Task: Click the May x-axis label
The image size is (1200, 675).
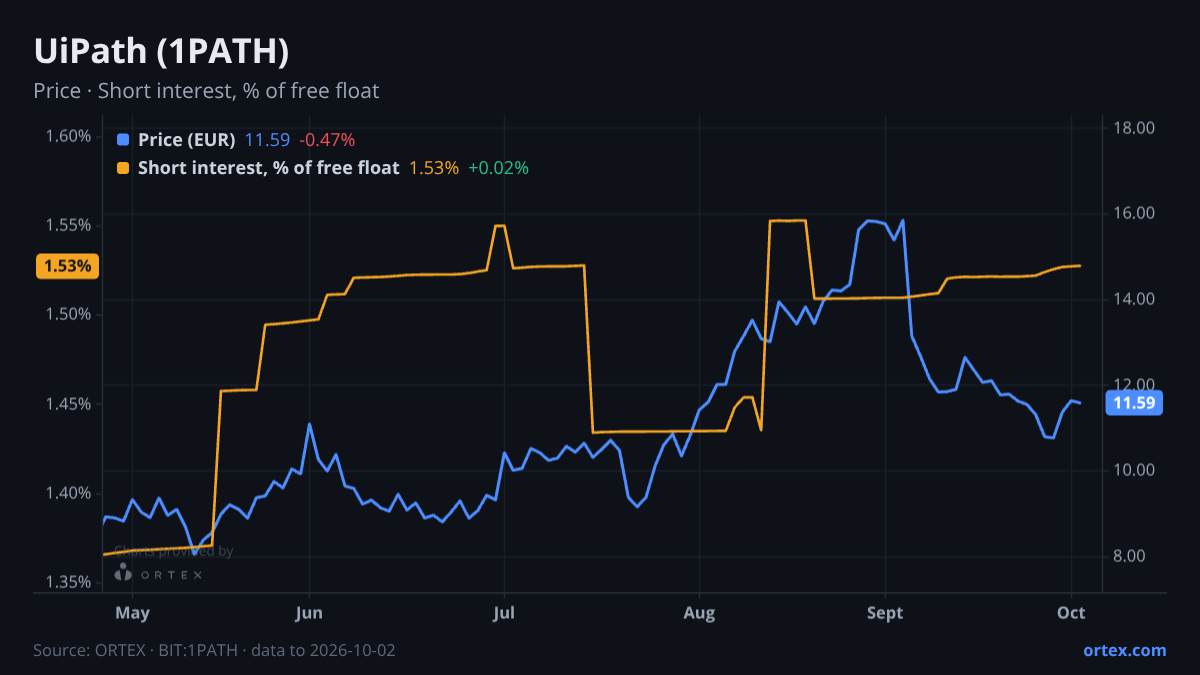Action: (x=132, y=612)
